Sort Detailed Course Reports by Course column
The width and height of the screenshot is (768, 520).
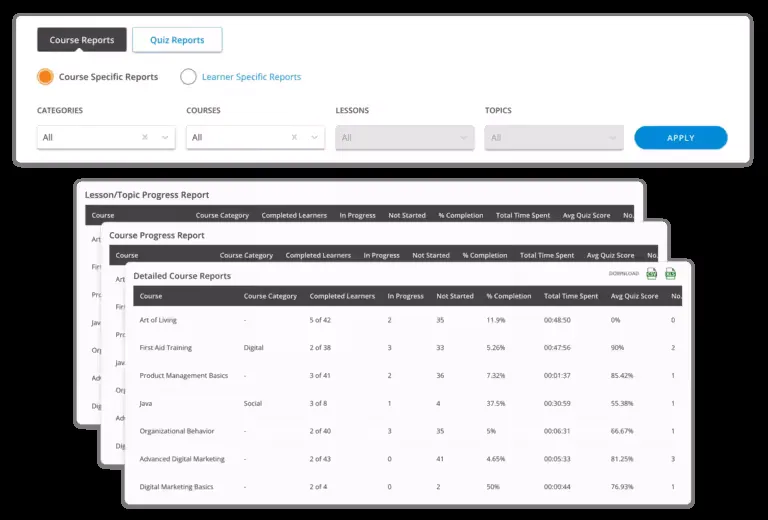point(151,296)
